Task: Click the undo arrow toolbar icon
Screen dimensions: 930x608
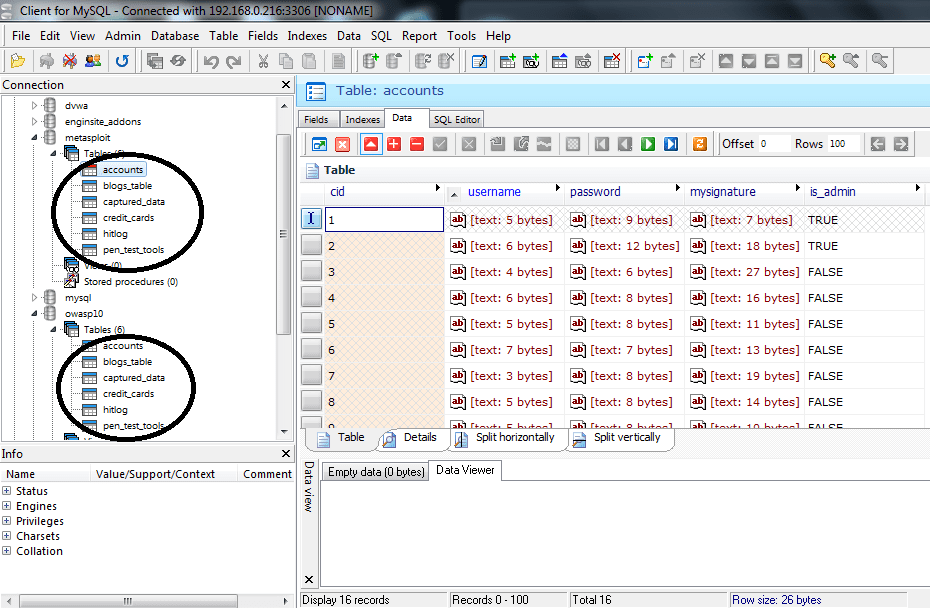Action: 210,61
